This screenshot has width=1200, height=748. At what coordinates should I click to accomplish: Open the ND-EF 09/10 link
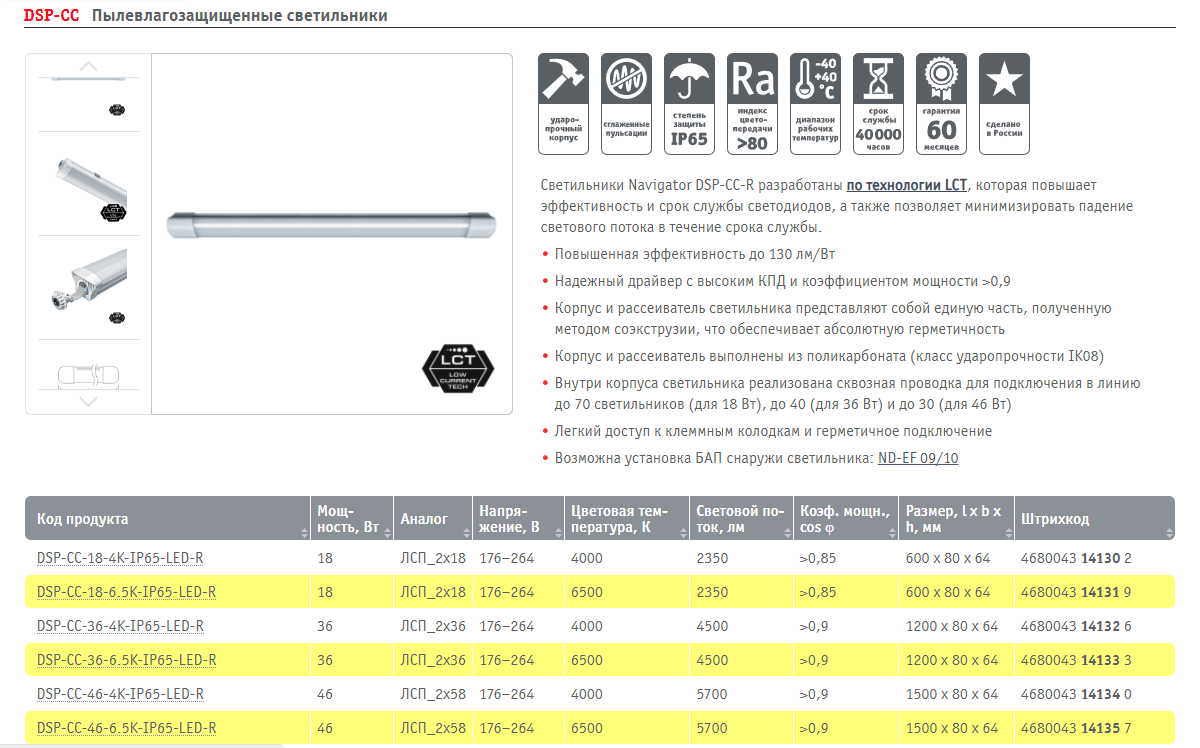pyautogui.click(x=918, y=458)
